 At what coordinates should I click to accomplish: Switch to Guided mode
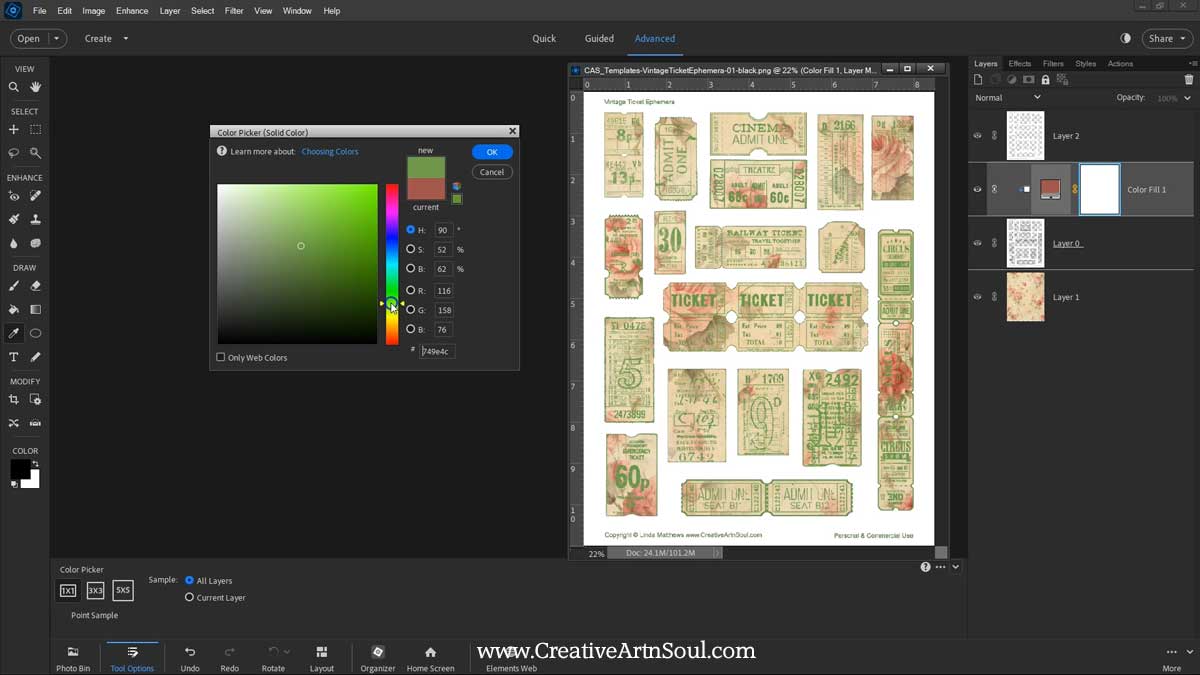point(599,39)
